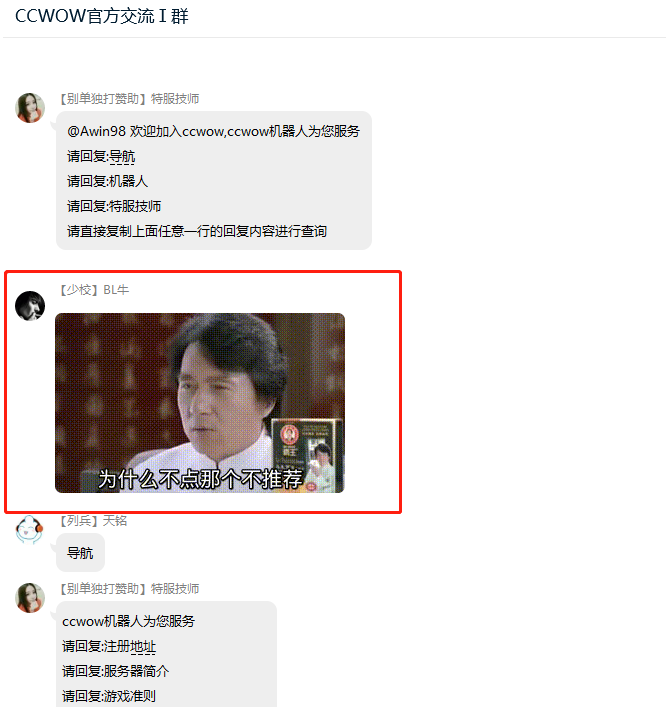Click sender name 【列兵】天铭
This screenshot has width=666, height=707.
tap(93, 521)
